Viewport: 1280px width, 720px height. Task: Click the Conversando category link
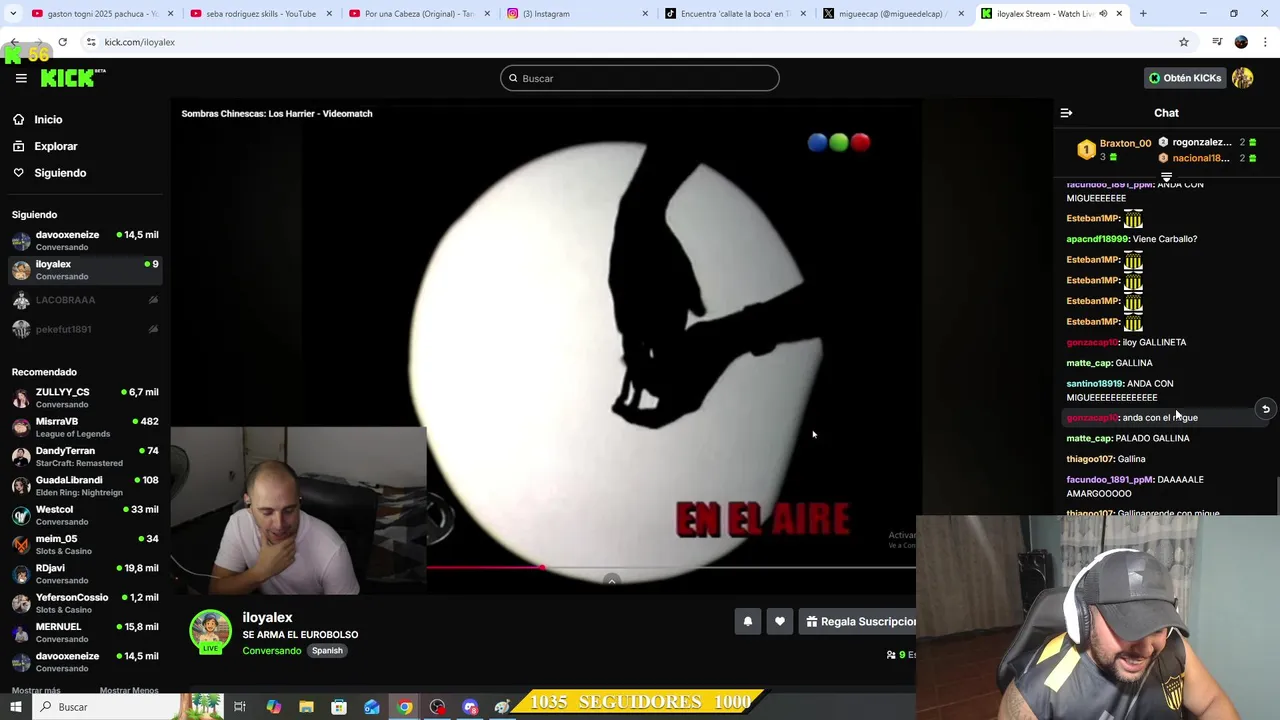click(x=271, y=651)
